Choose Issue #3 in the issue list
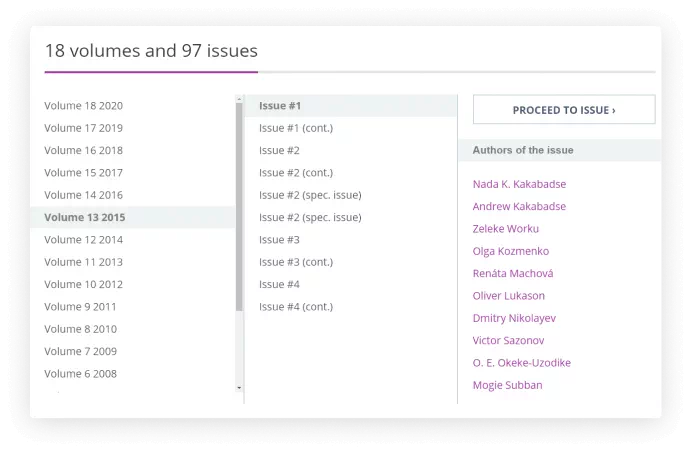The width and height of the screenshot is (692, 453). 280,240
